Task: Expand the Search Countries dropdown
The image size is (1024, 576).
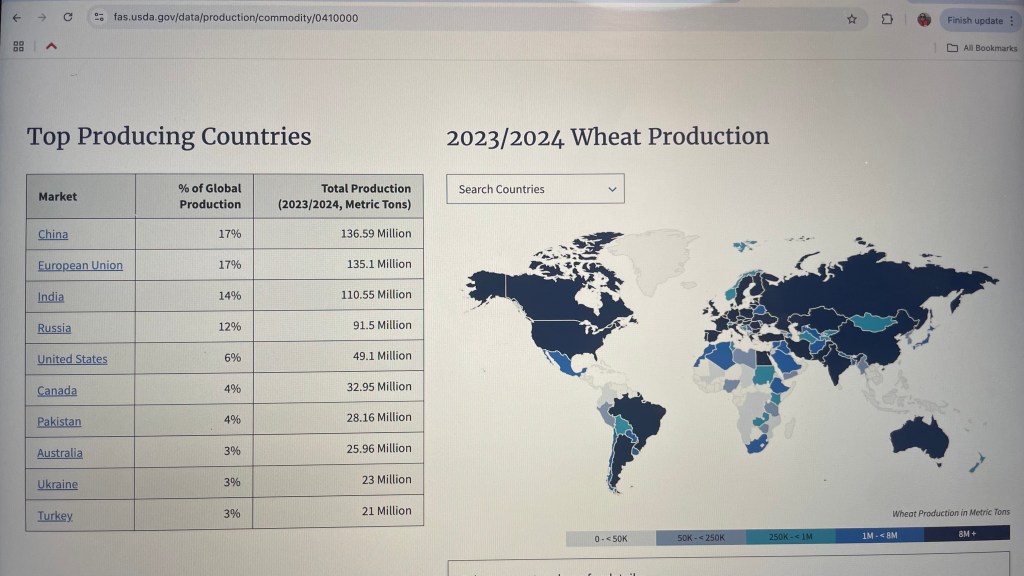Action: pos(535,189)
